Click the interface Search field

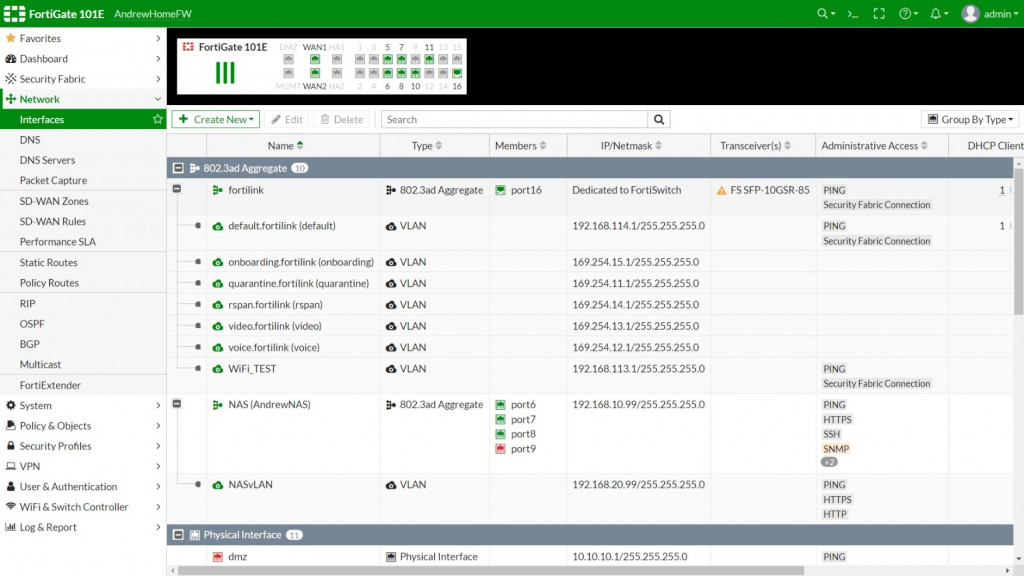click(515, 120)
